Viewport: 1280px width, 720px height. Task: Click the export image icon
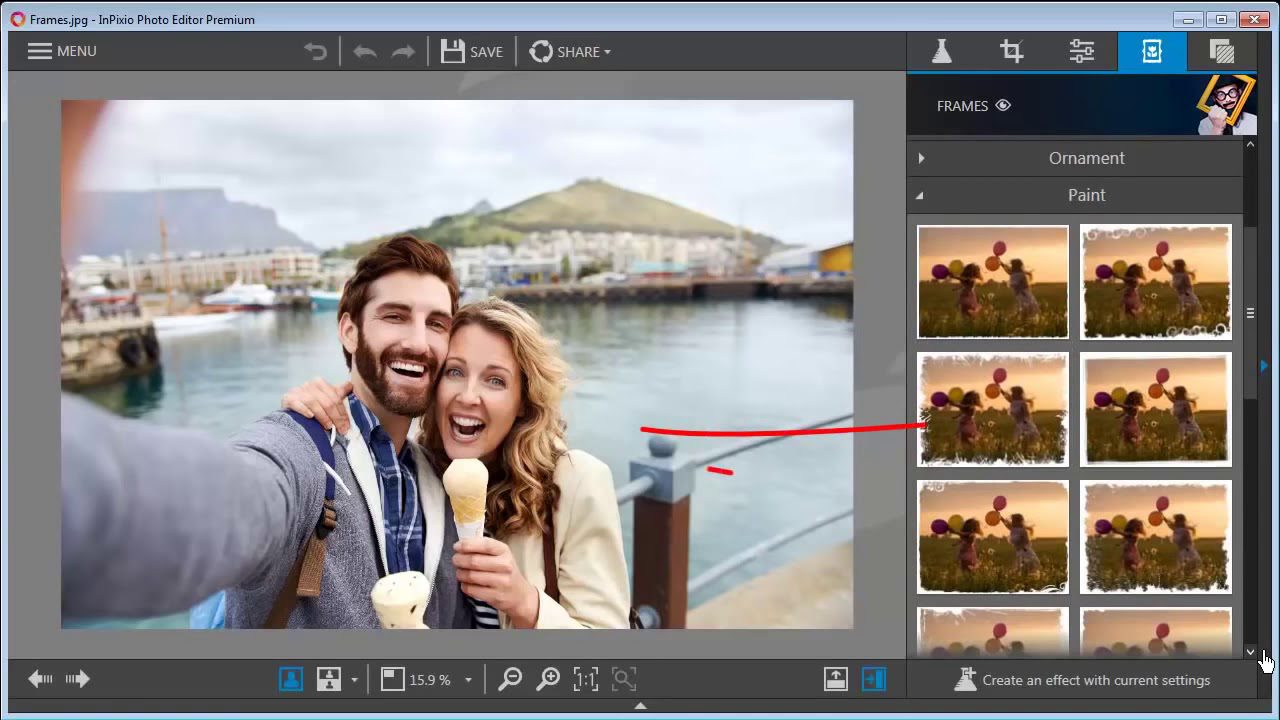pyautogui.click(x=835, y=679)
